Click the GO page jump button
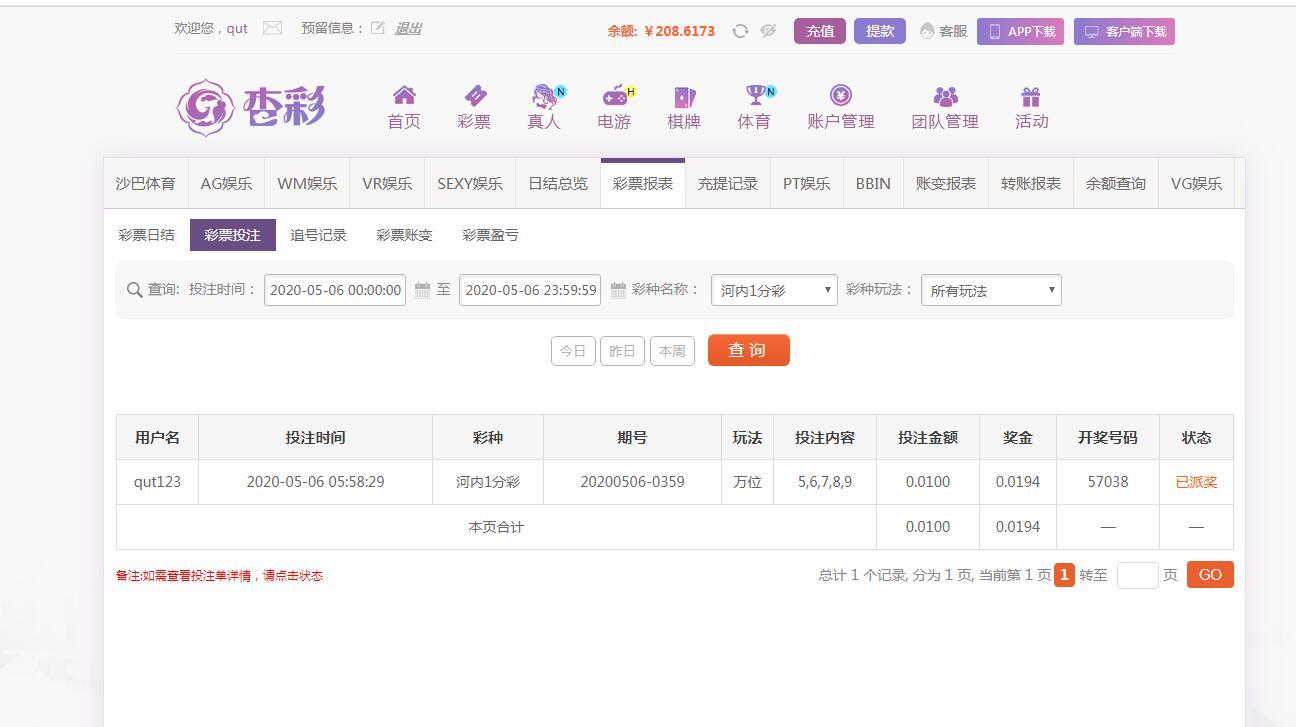This screenshot has height=727, width=1296. [x=1210, y=575]
